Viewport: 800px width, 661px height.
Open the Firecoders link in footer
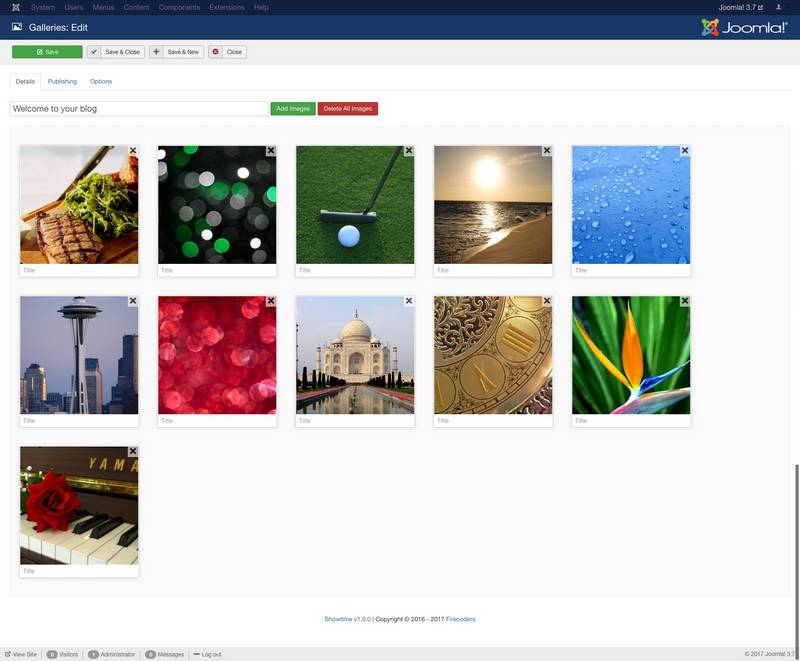coord(460,619)
